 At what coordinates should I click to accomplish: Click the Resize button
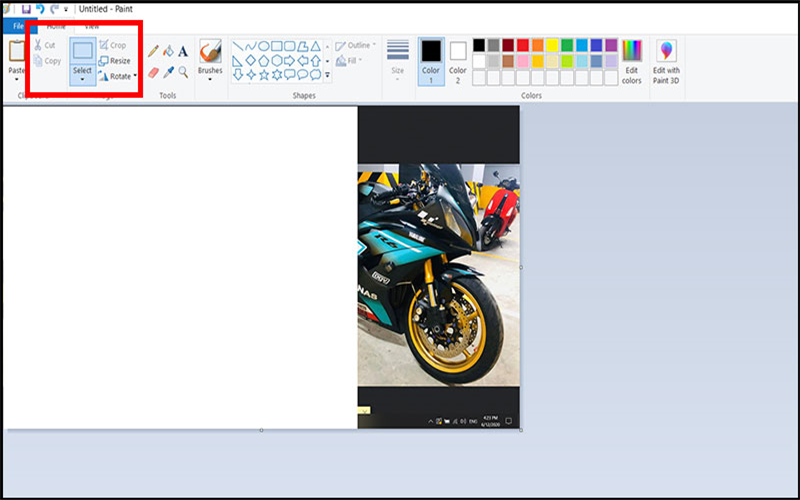click(x=115, y=61)
